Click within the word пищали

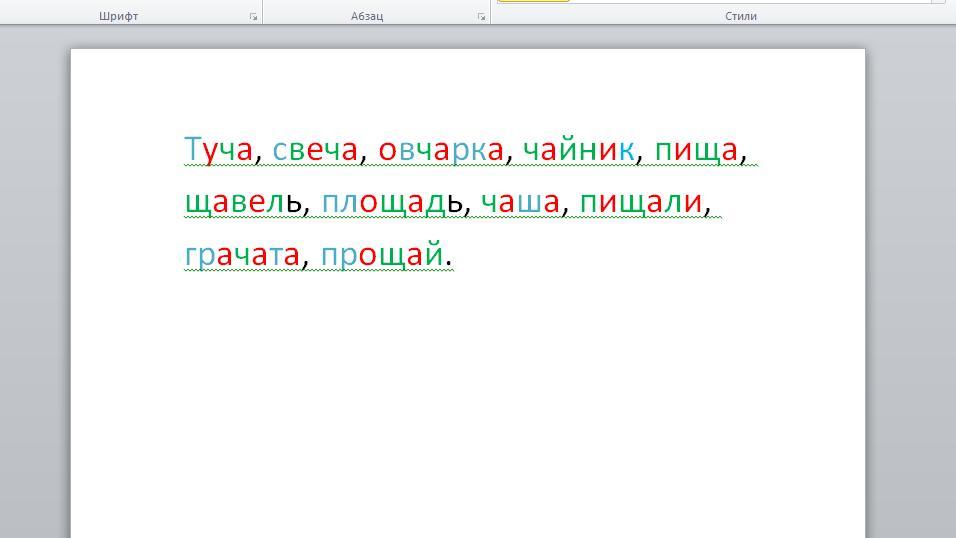[641, 203]
